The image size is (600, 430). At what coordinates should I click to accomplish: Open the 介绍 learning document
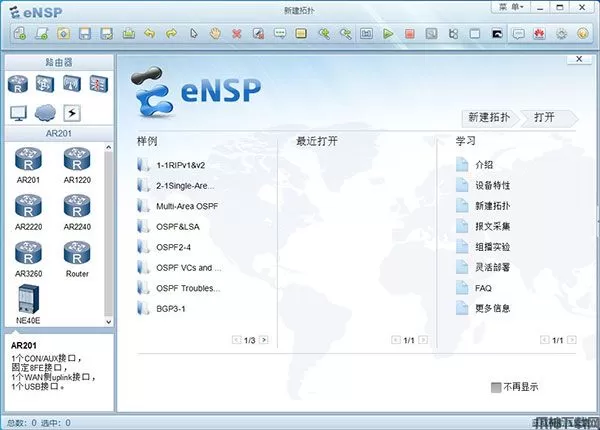coord(474,165)
